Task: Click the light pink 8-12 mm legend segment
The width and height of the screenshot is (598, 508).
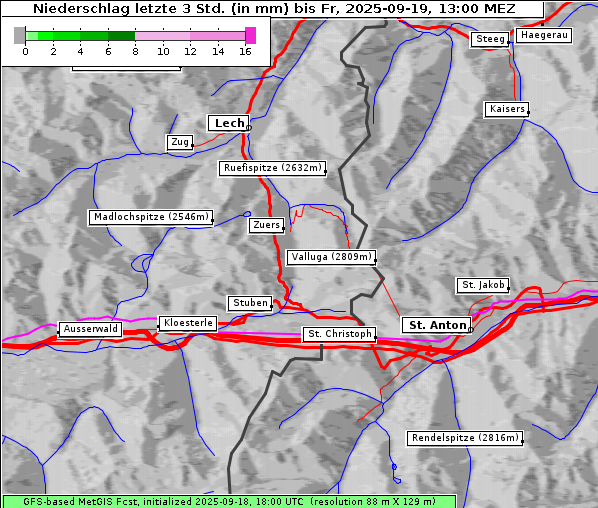Action: click(x=162, y=36)
